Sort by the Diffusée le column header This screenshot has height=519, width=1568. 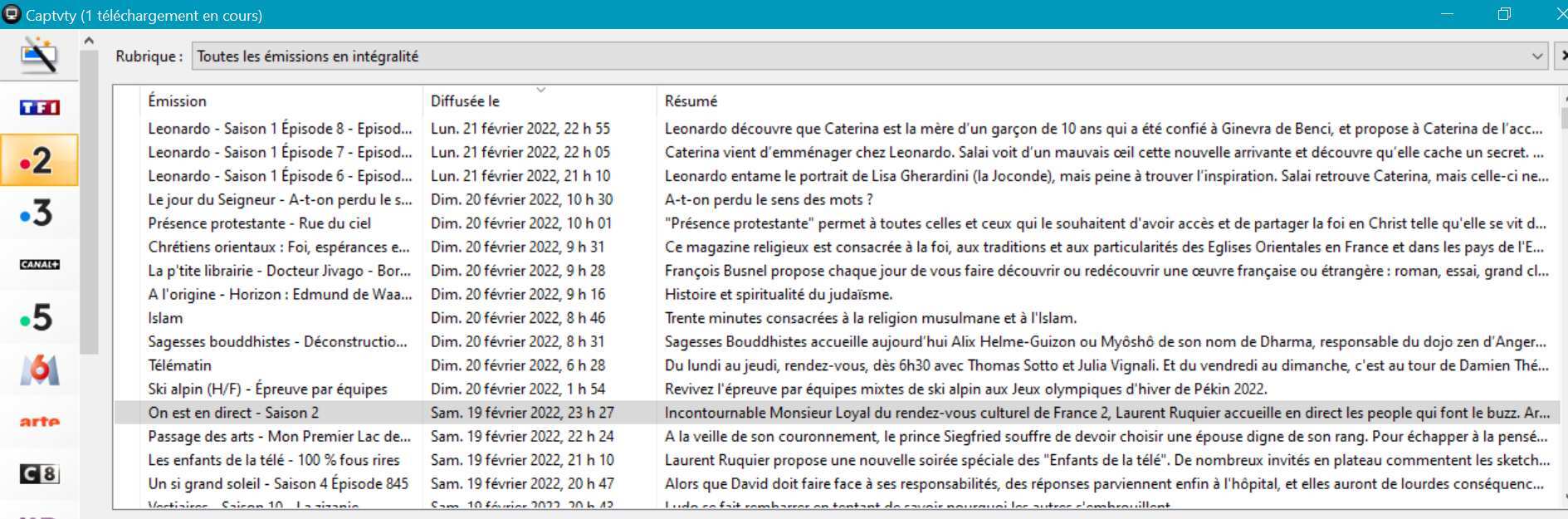540,101
